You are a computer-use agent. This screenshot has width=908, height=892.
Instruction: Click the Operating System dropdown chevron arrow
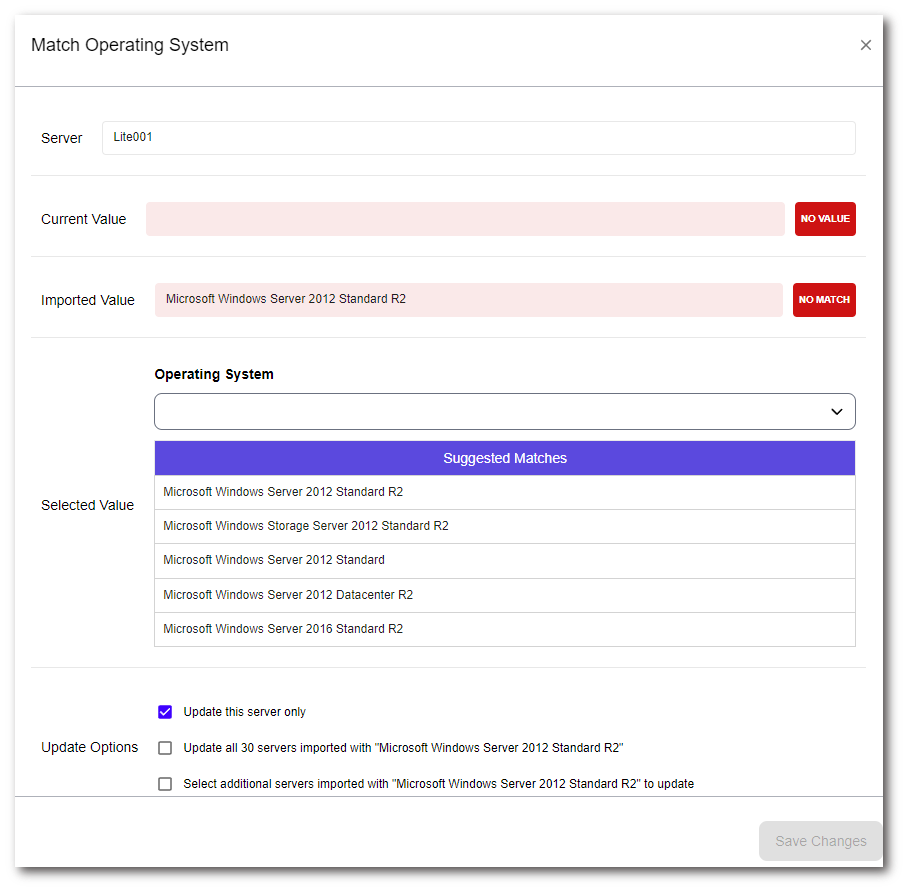[837, 412]
